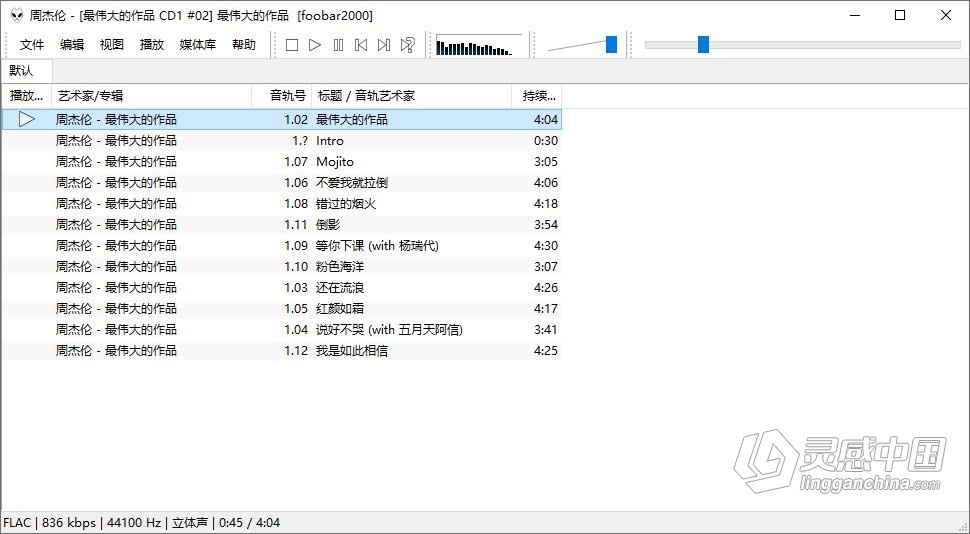Sort by the 音轨号 column header
Viewport: 970px width, 534px height.
[281, 95]
